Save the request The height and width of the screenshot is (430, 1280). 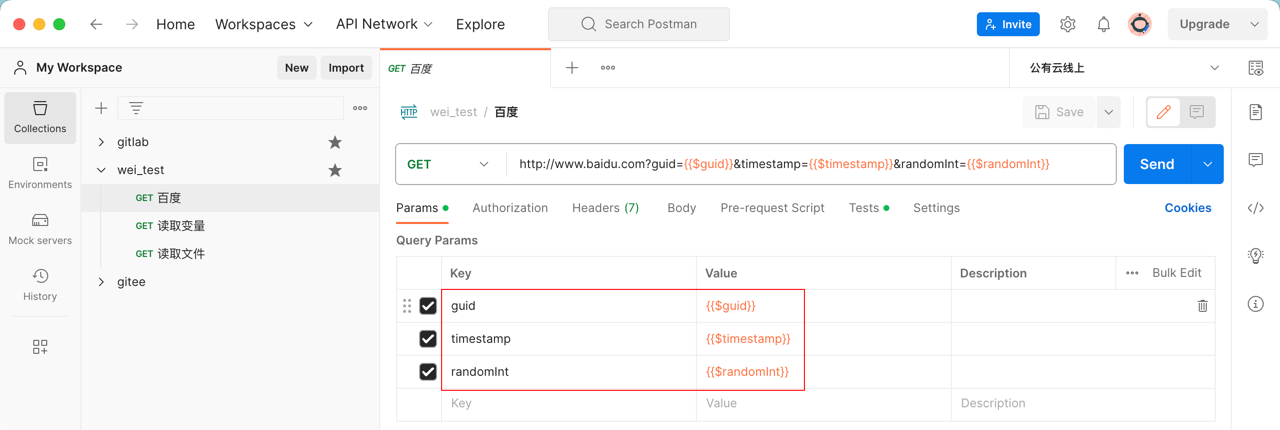coord(1059,112)
